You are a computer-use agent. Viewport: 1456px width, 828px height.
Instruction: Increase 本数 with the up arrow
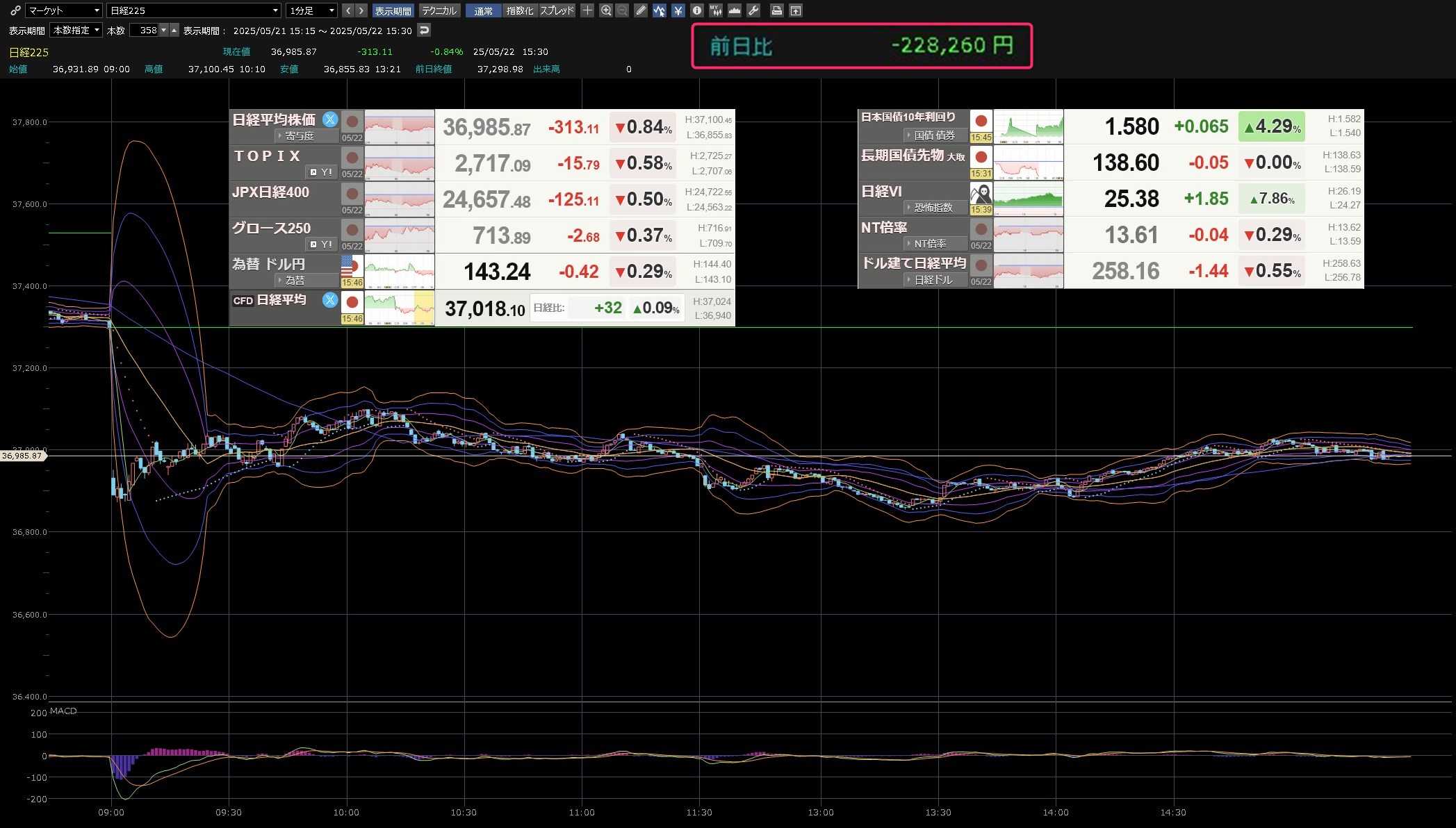coord(174,30)
